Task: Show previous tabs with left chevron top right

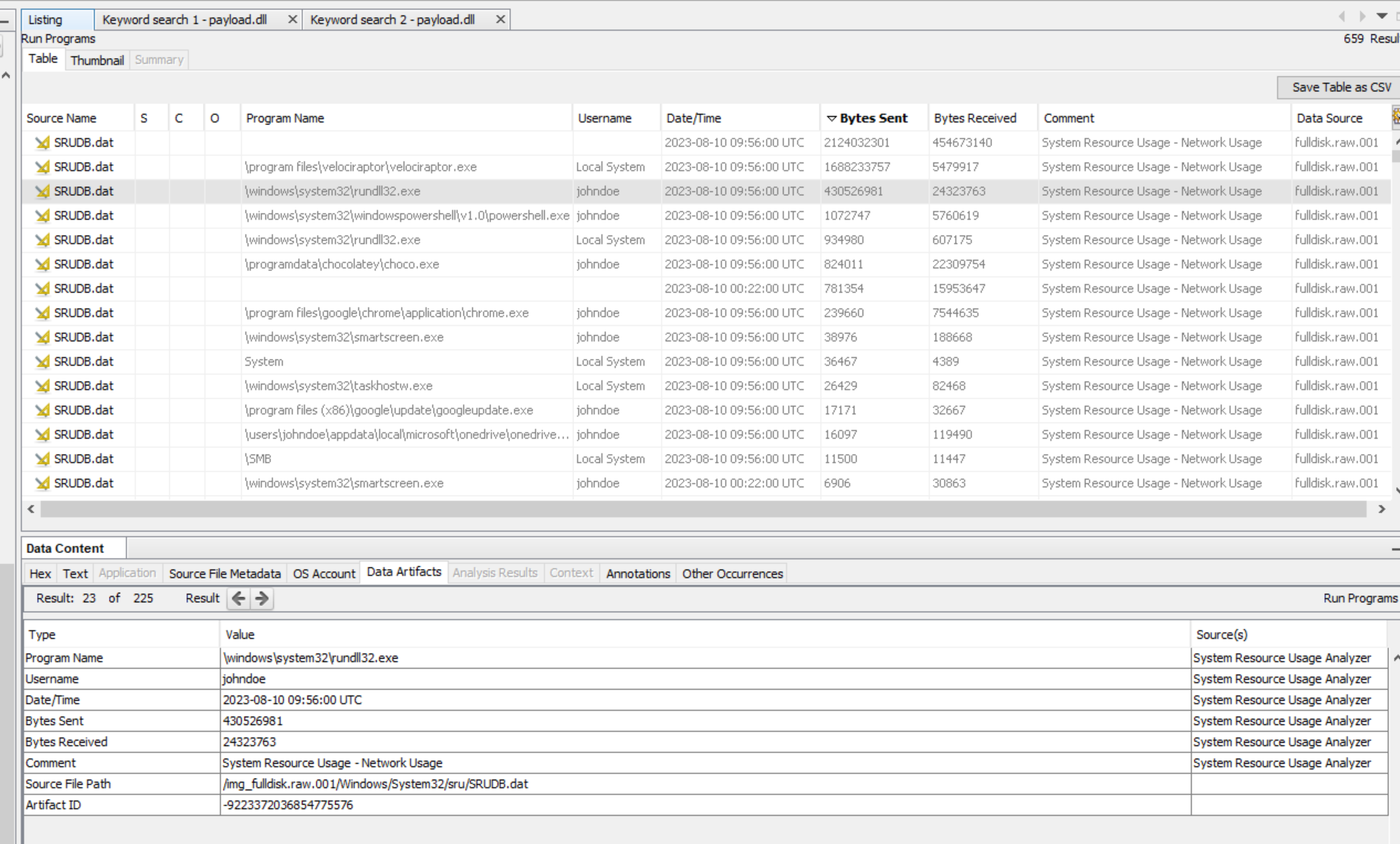Action: click(1342, 16)
